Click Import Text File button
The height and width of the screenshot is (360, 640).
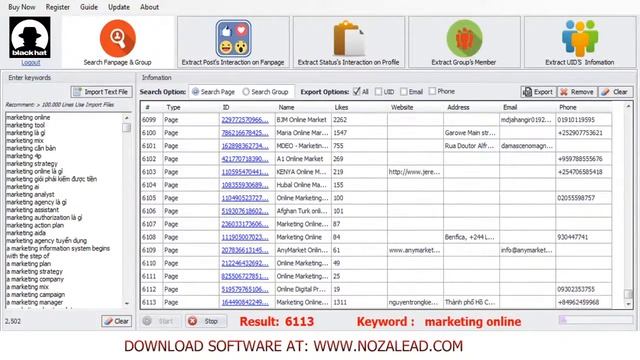tap(101, 92)
